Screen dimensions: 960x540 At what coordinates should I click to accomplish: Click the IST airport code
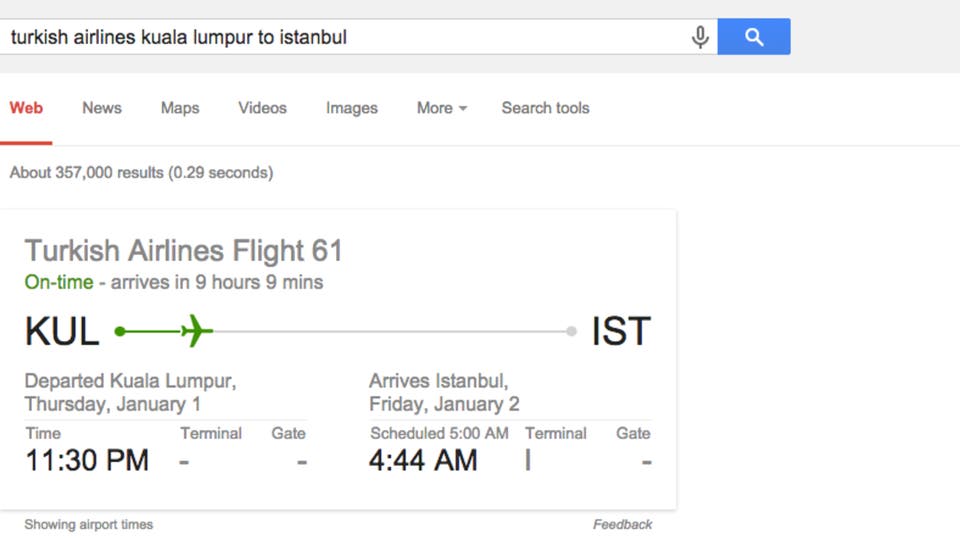click(x=621, y=331)
